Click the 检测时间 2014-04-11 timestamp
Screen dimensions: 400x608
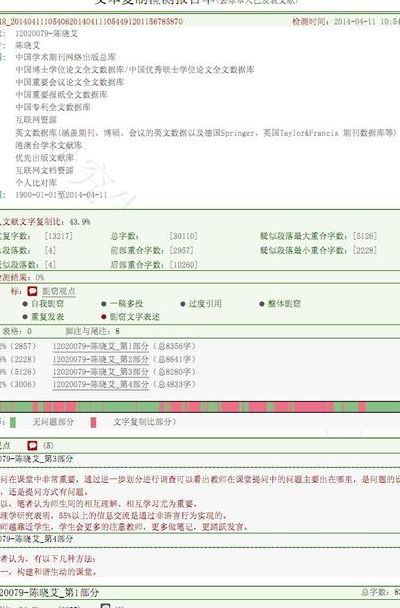tap(346, 21)
